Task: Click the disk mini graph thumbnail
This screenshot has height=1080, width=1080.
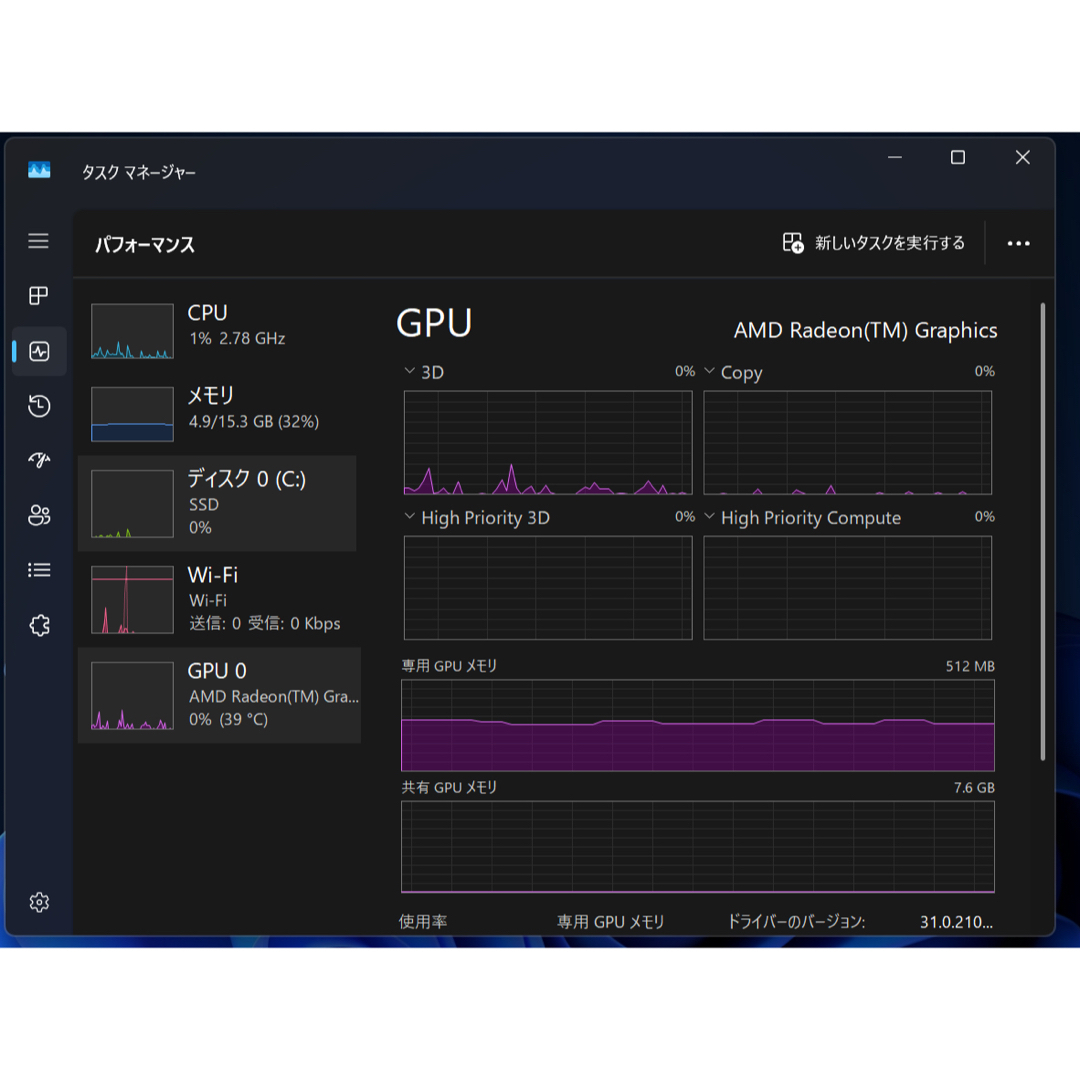Action: 132,503
